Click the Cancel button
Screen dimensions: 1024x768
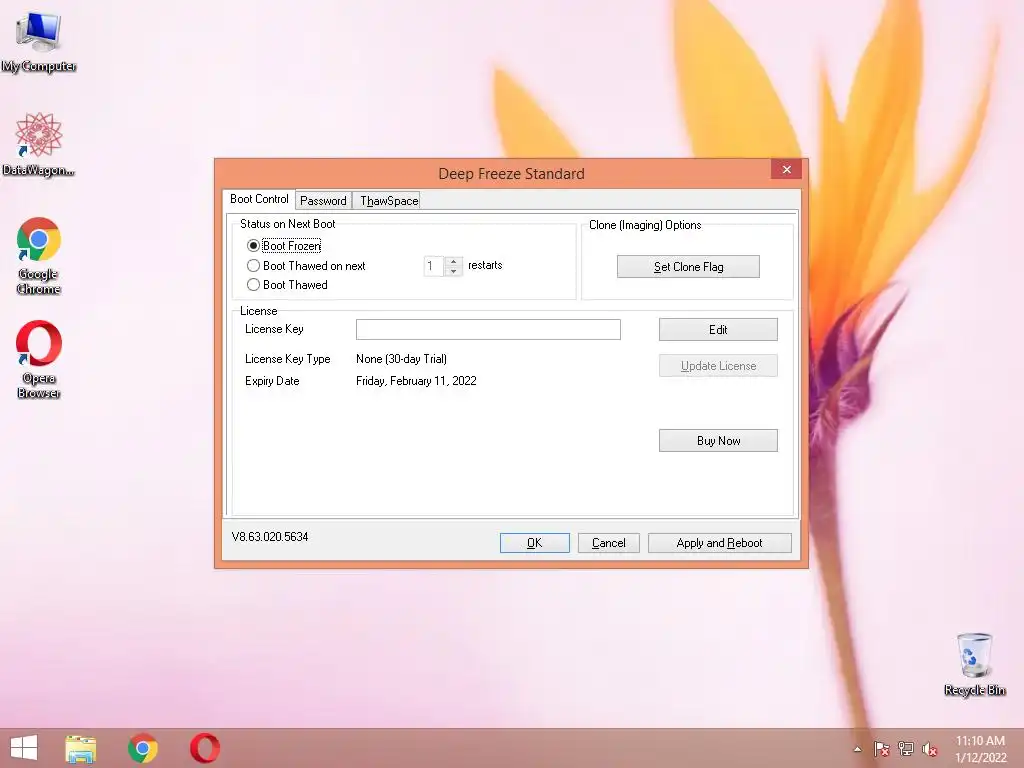pyautogui.click(x=608, y=543)
